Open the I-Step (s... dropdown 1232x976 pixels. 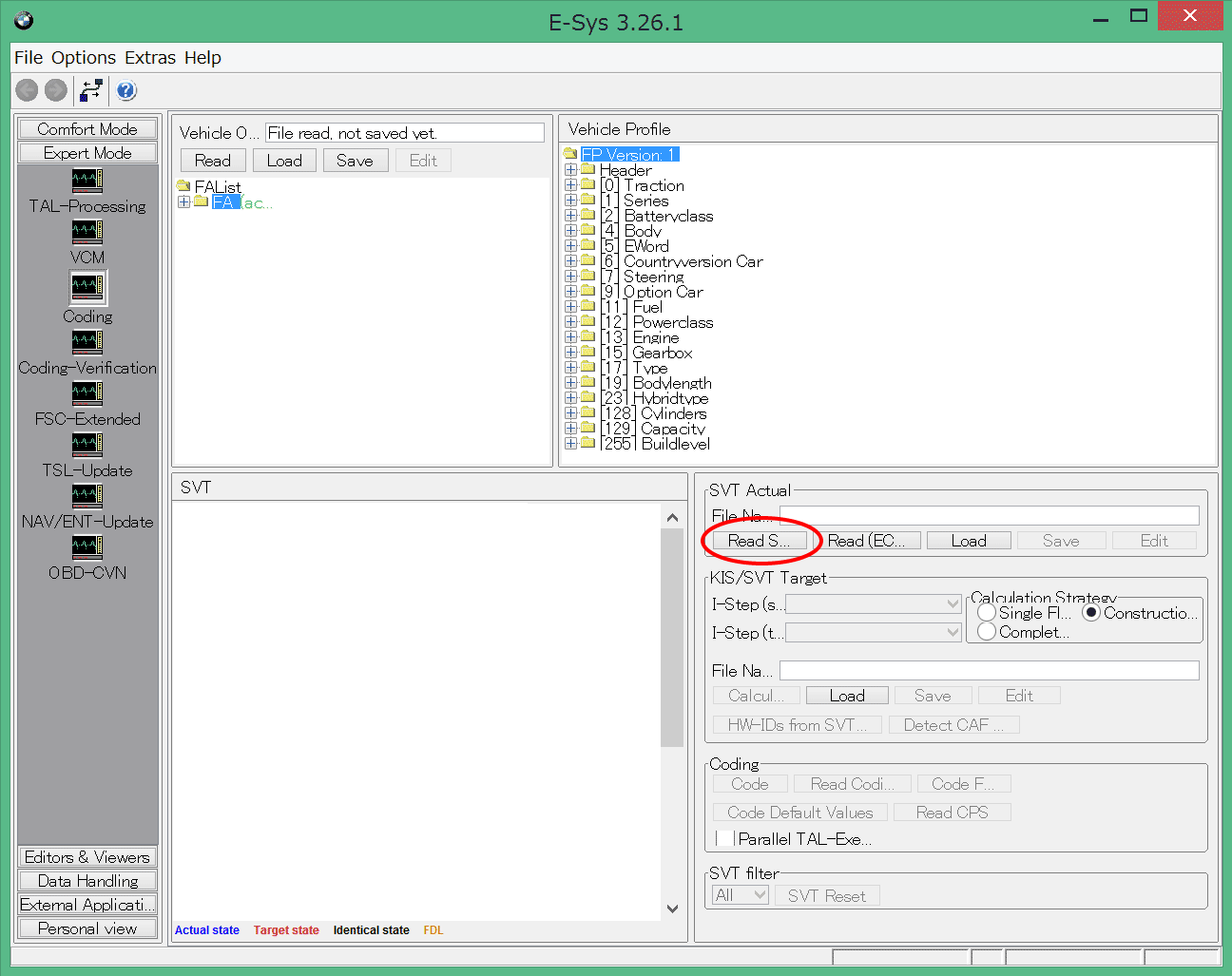coord(874,604)
